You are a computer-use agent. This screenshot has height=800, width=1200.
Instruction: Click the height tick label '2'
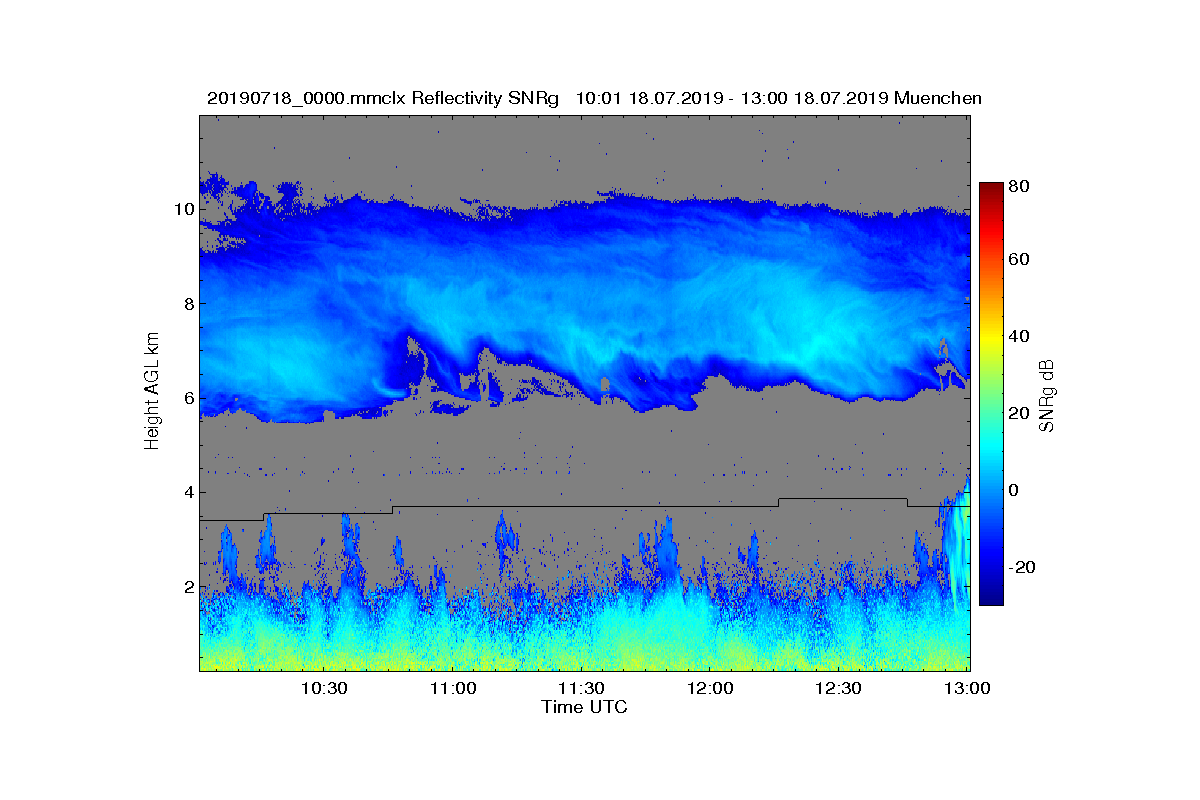[188, 586]
